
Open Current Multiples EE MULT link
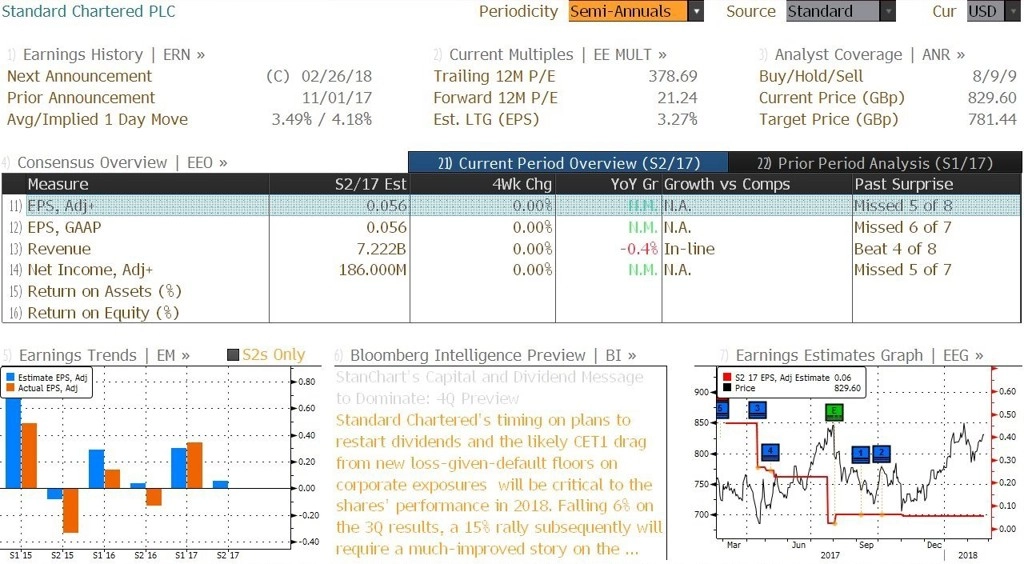click(551, 55)
